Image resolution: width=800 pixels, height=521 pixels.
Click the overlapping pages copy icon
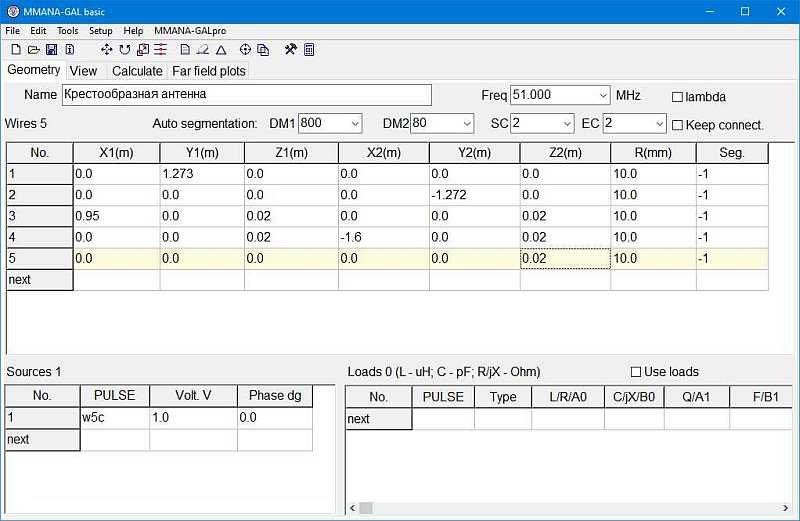tap(263, 49)
